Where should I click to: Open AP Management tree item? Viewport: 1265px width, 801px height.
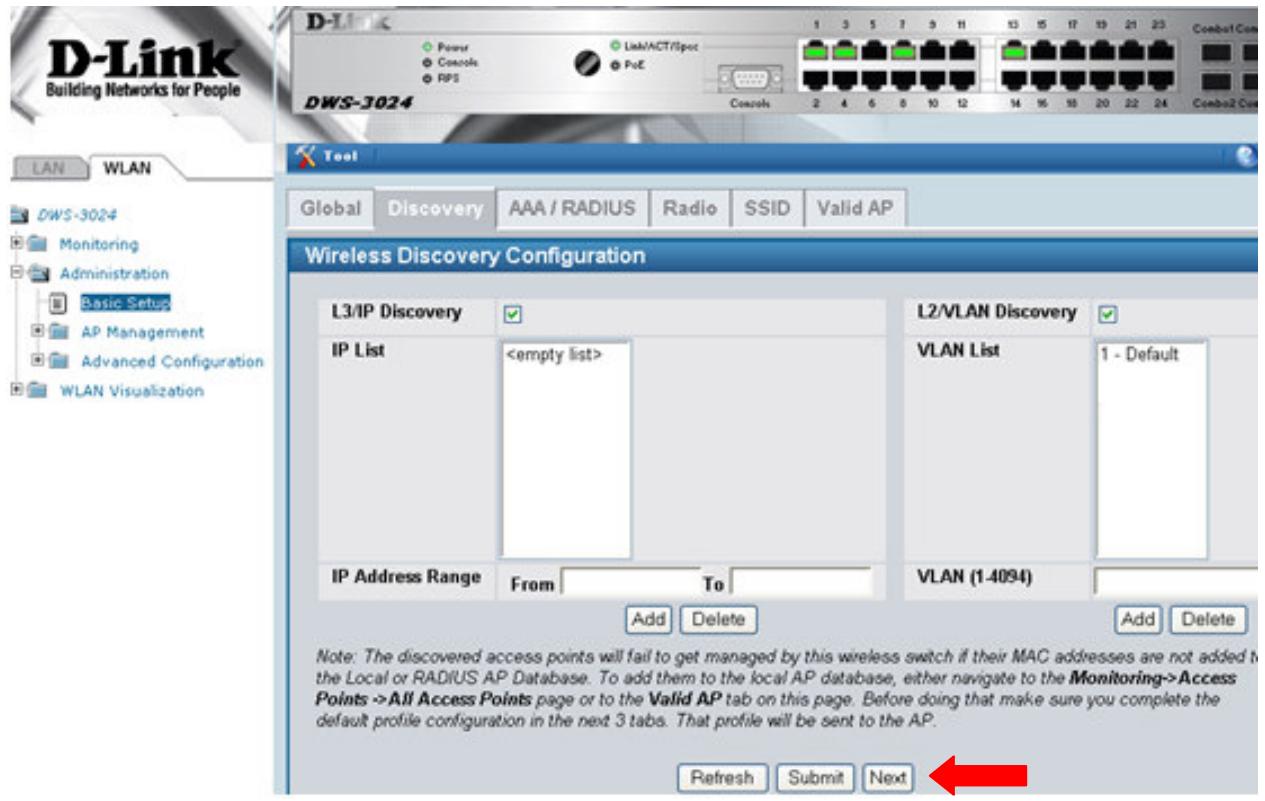pyautogui.click(x=141, y=331)
